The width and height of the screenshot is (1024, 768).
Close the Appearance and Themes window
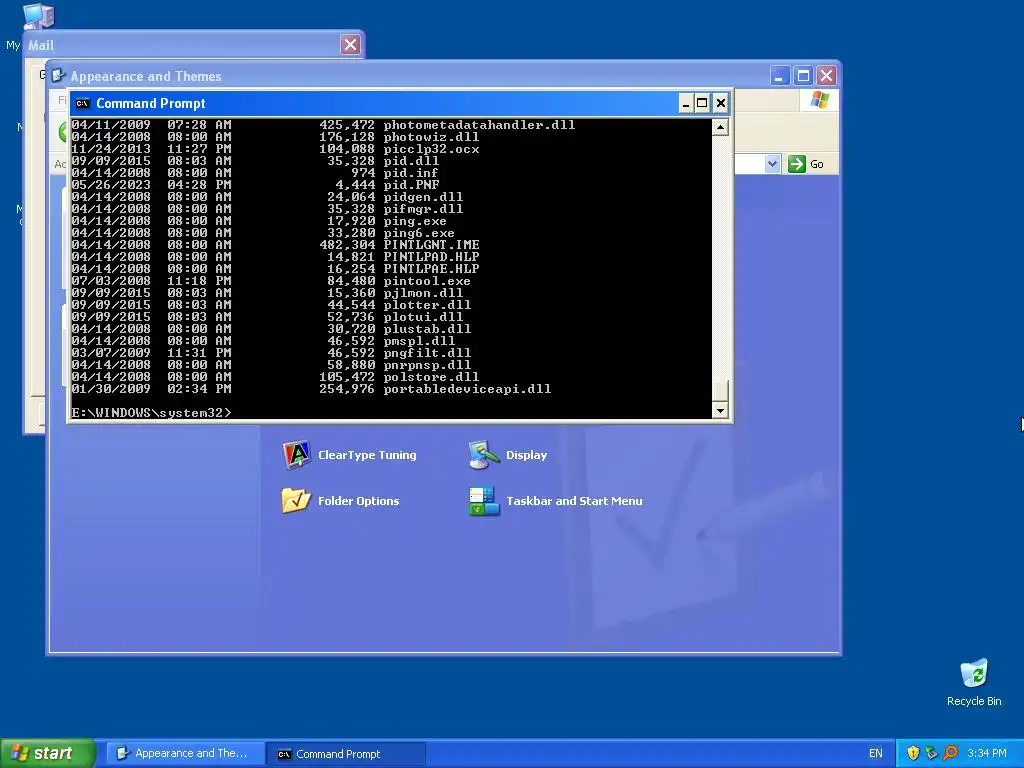point(826,76)
